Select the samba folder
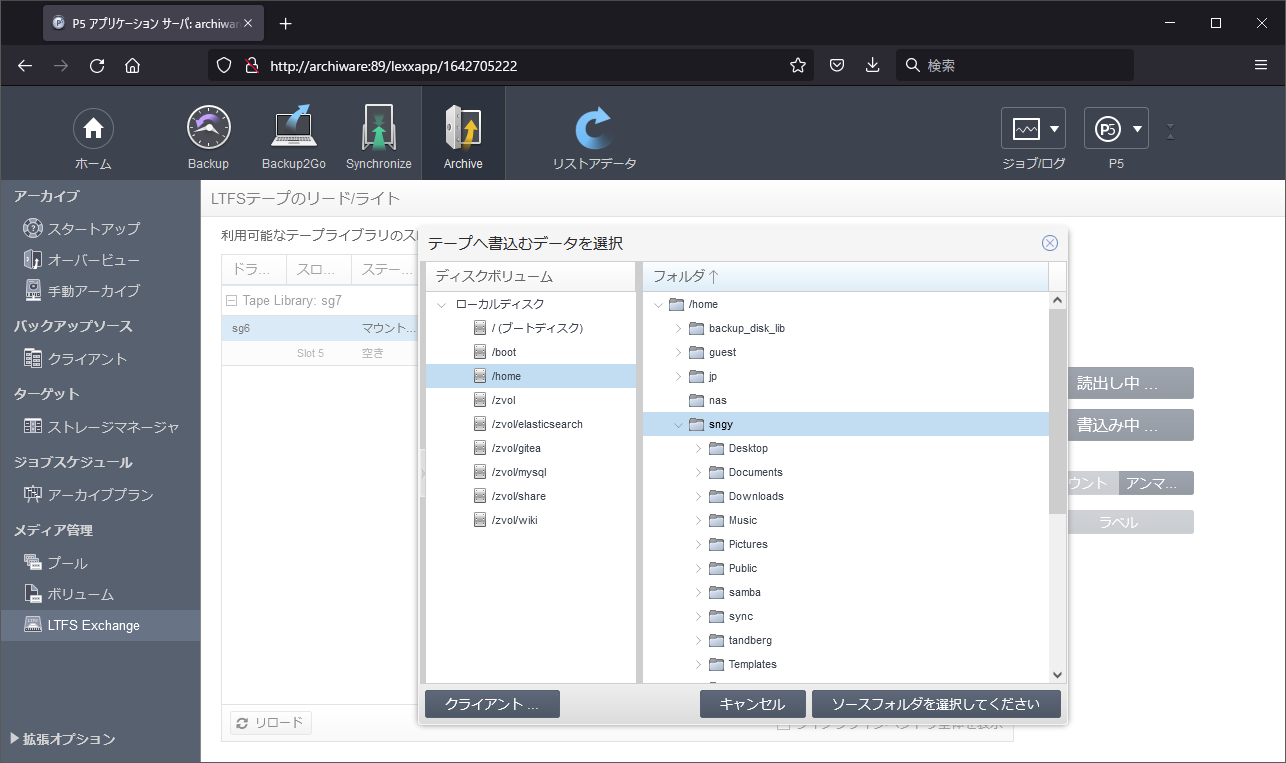The image size is (1286, 763). tap(846, 592)
